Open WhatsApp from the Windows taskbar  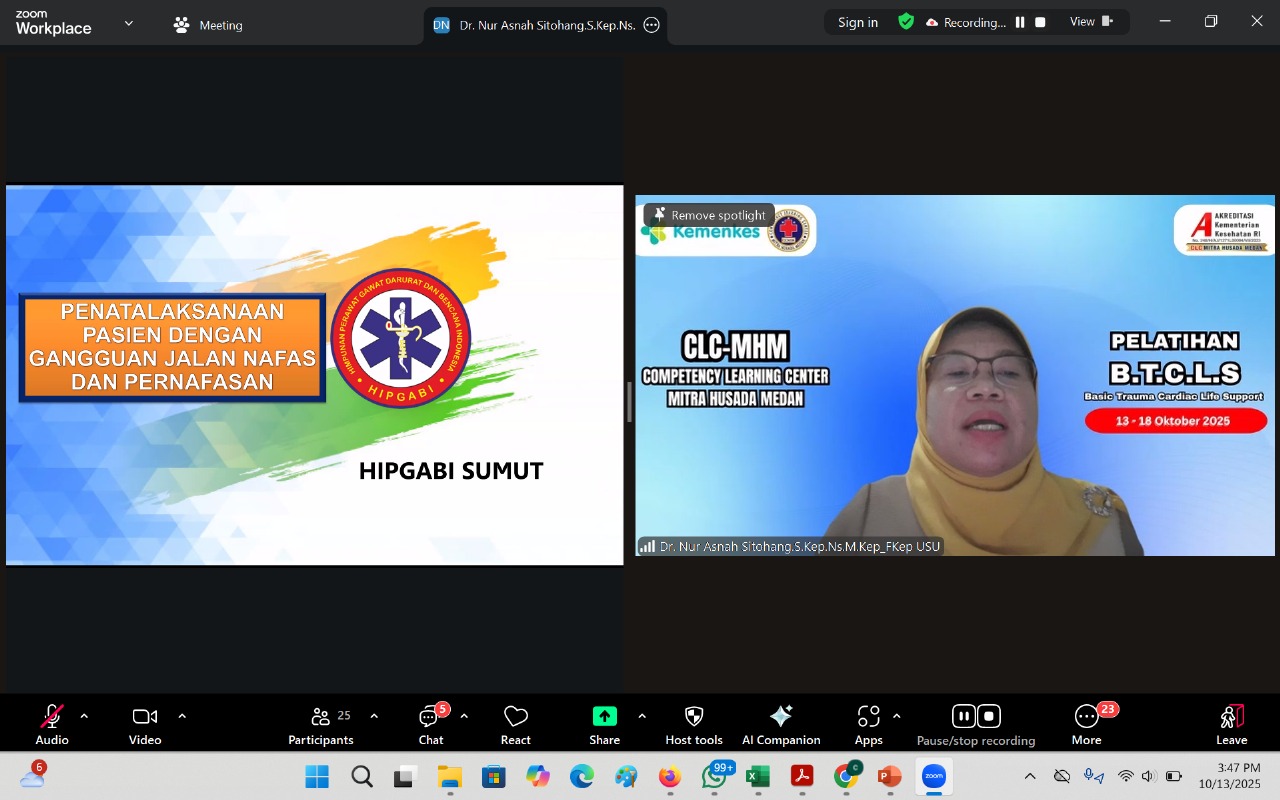coord(714,777)
